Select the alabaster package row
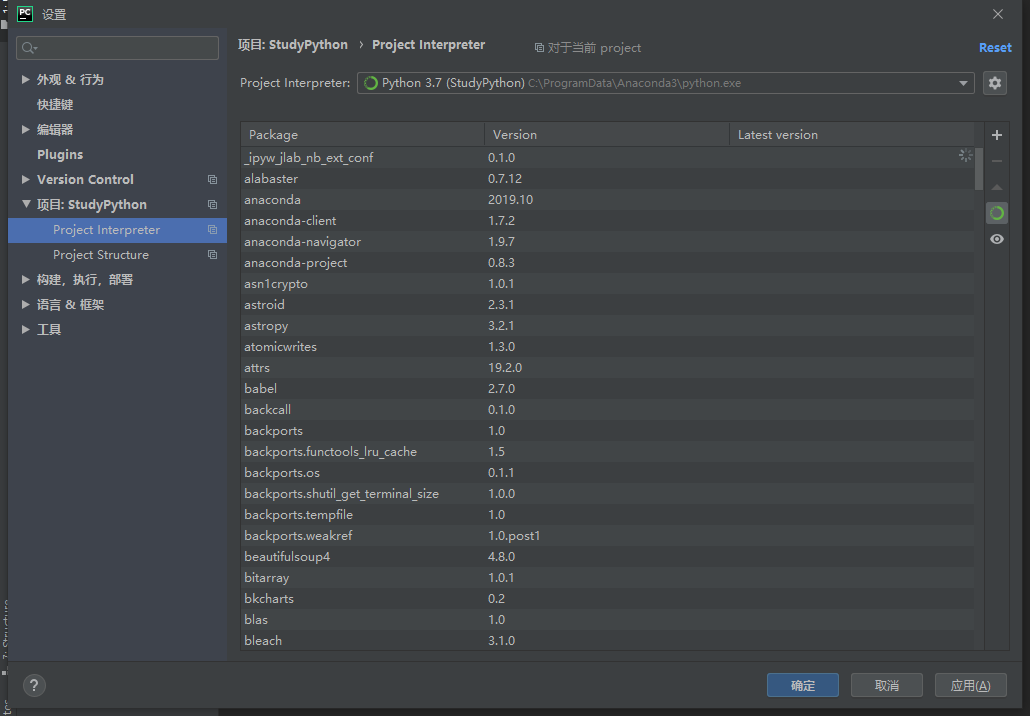Image resolution: width=1030 pixels, height=716 pixels. [x=608, y=179]
